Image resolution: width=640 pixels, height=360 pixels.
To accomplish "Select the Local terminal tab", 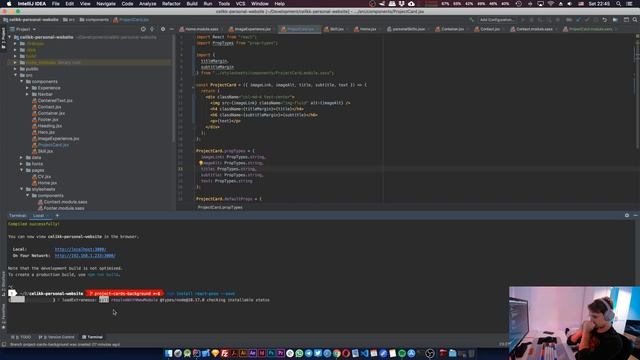I will click(x=38, y=216).
